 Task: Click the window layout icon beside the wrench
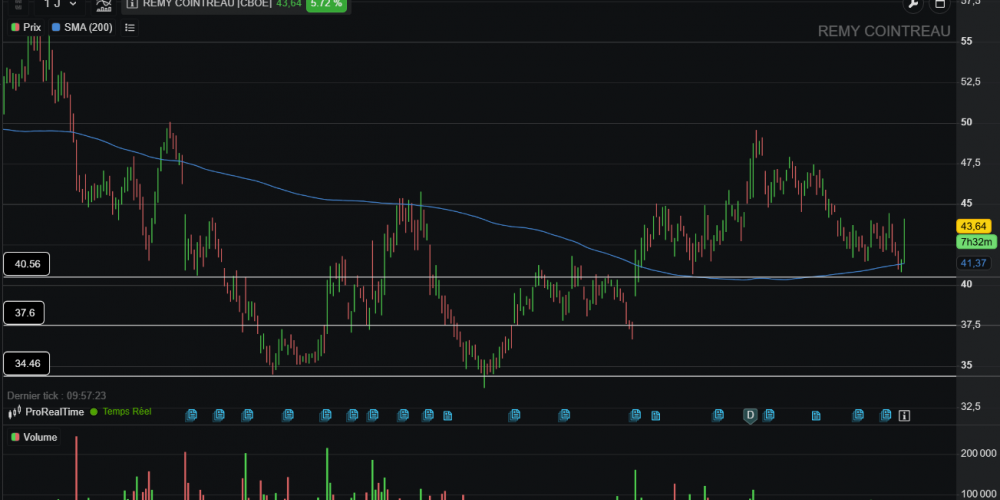click(x=939, y=4)
